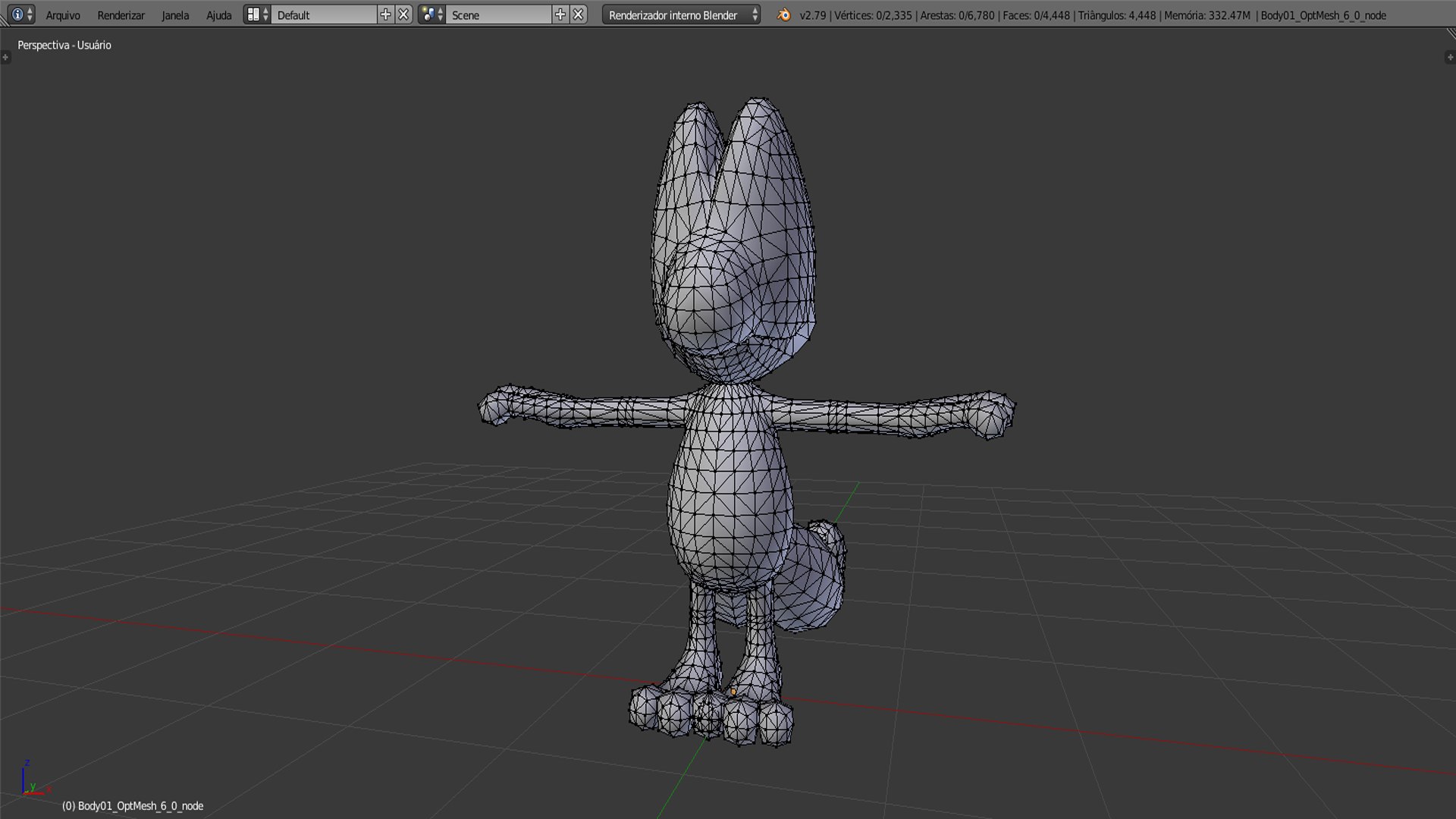Image resolution: width=1456 pixels, height=819 pixels.
Task: Open the Janela menu
Action: pos(175,15)
